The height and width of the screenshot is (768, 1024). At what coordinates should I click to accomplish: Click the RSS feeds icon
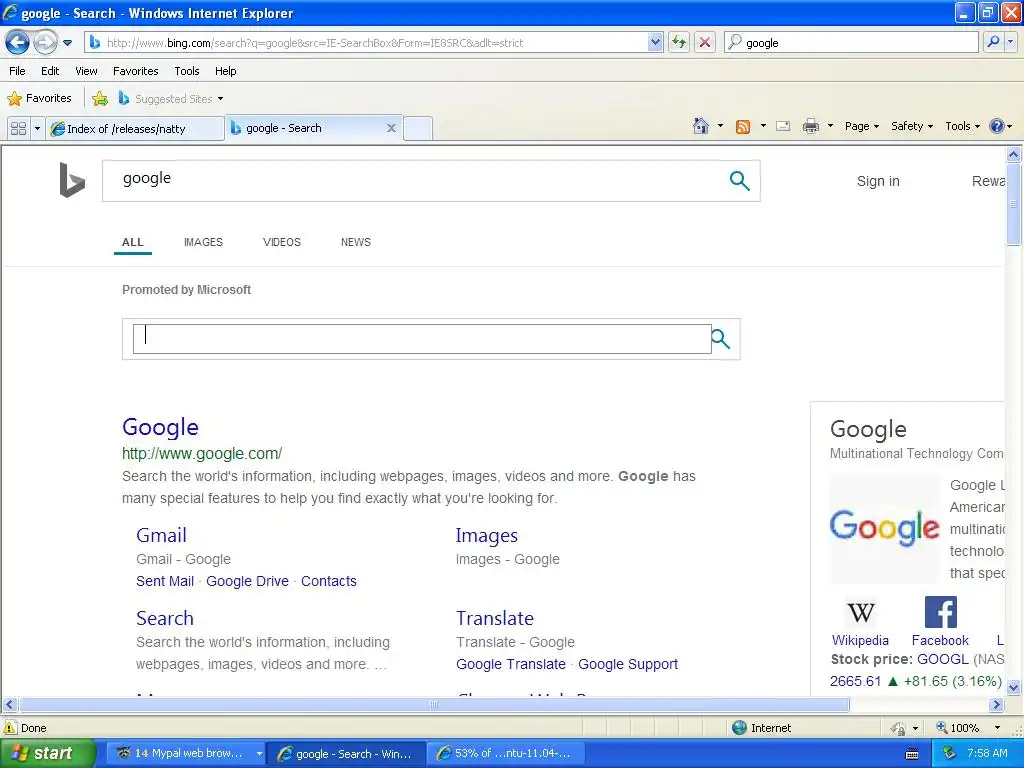[743, 127]
